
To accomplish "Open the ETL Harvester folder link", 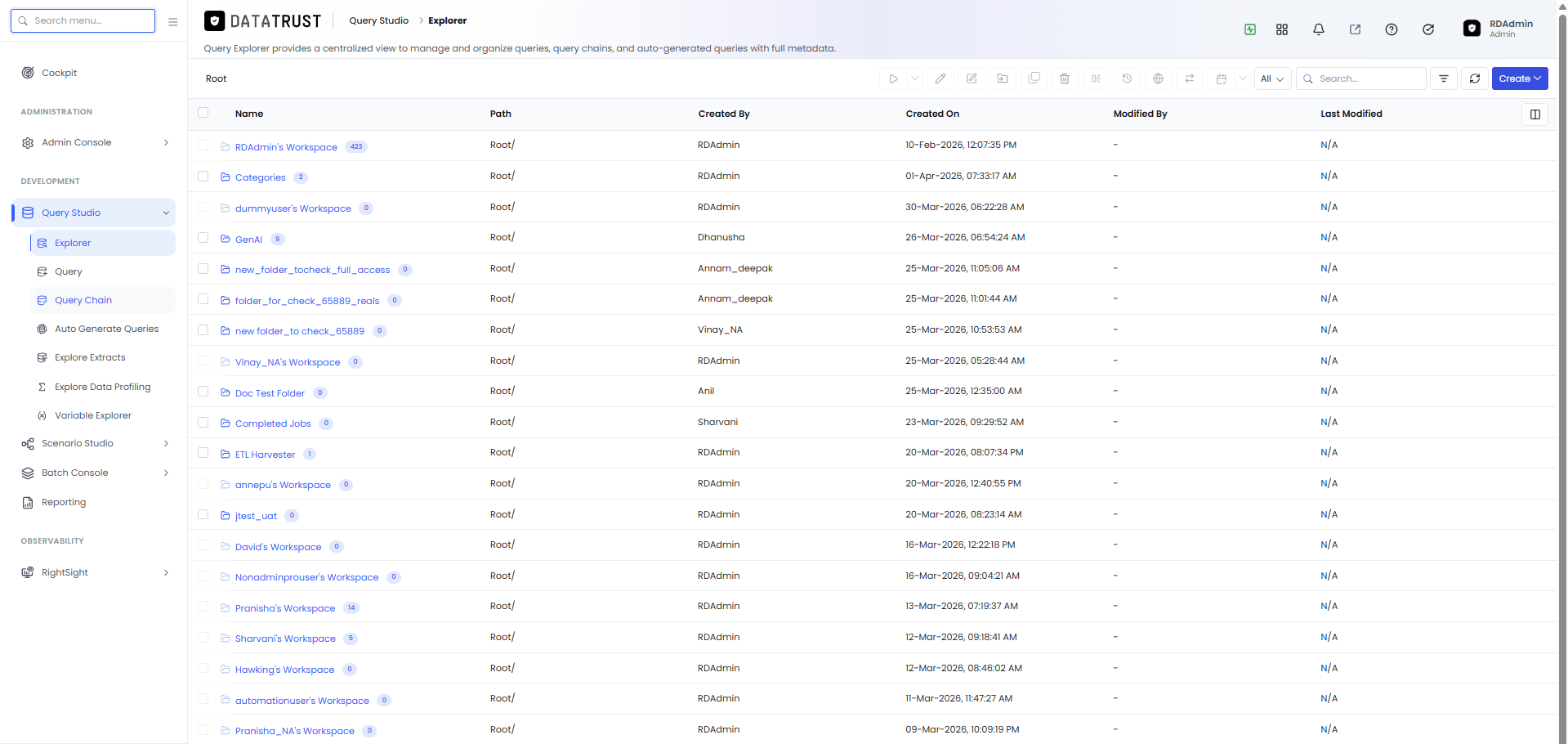I will 265,455.
